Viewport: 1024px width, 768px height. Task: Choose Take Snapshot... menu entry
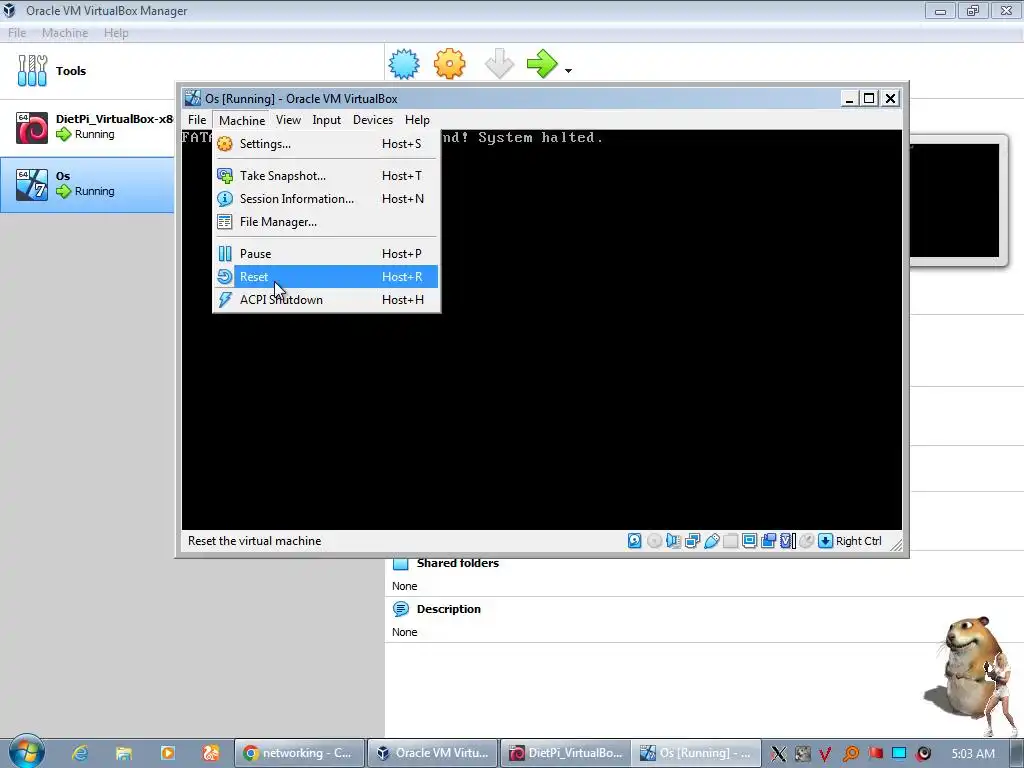(327, 176)
